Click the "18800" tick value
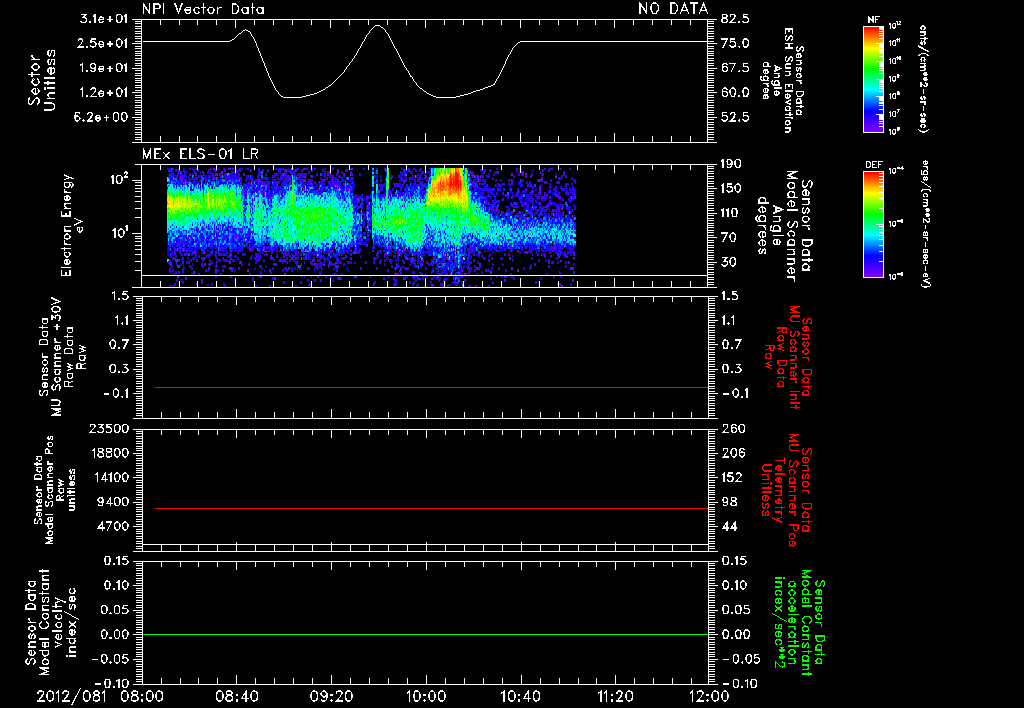1024x708 pixels. (110, 453)
